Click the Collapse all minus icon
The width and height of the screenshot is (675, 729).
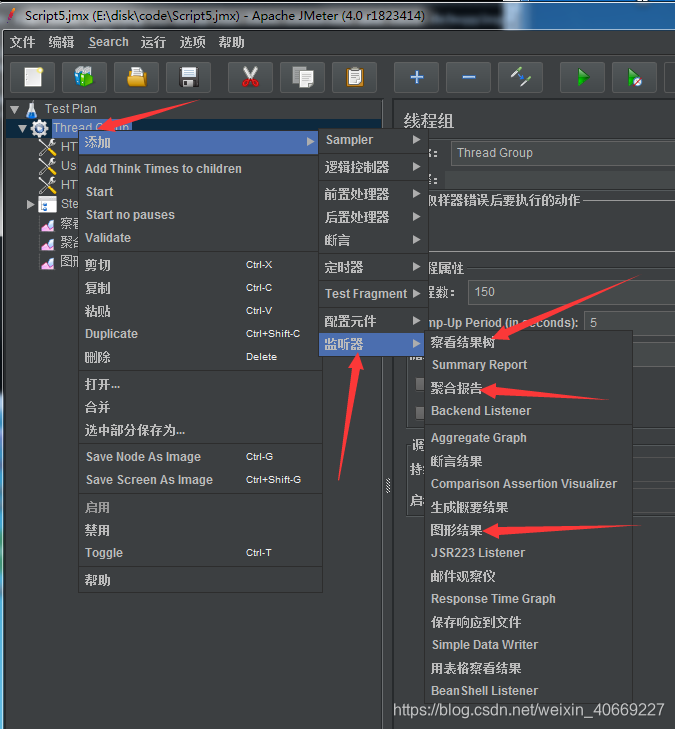click(468, 77)
